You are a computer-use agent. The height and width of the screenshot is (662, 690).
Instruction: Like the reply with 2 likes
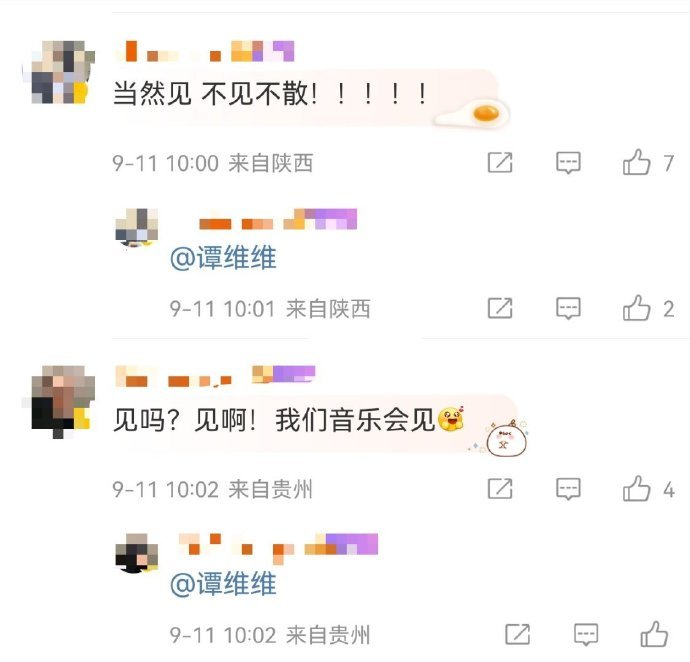(636, 307)
